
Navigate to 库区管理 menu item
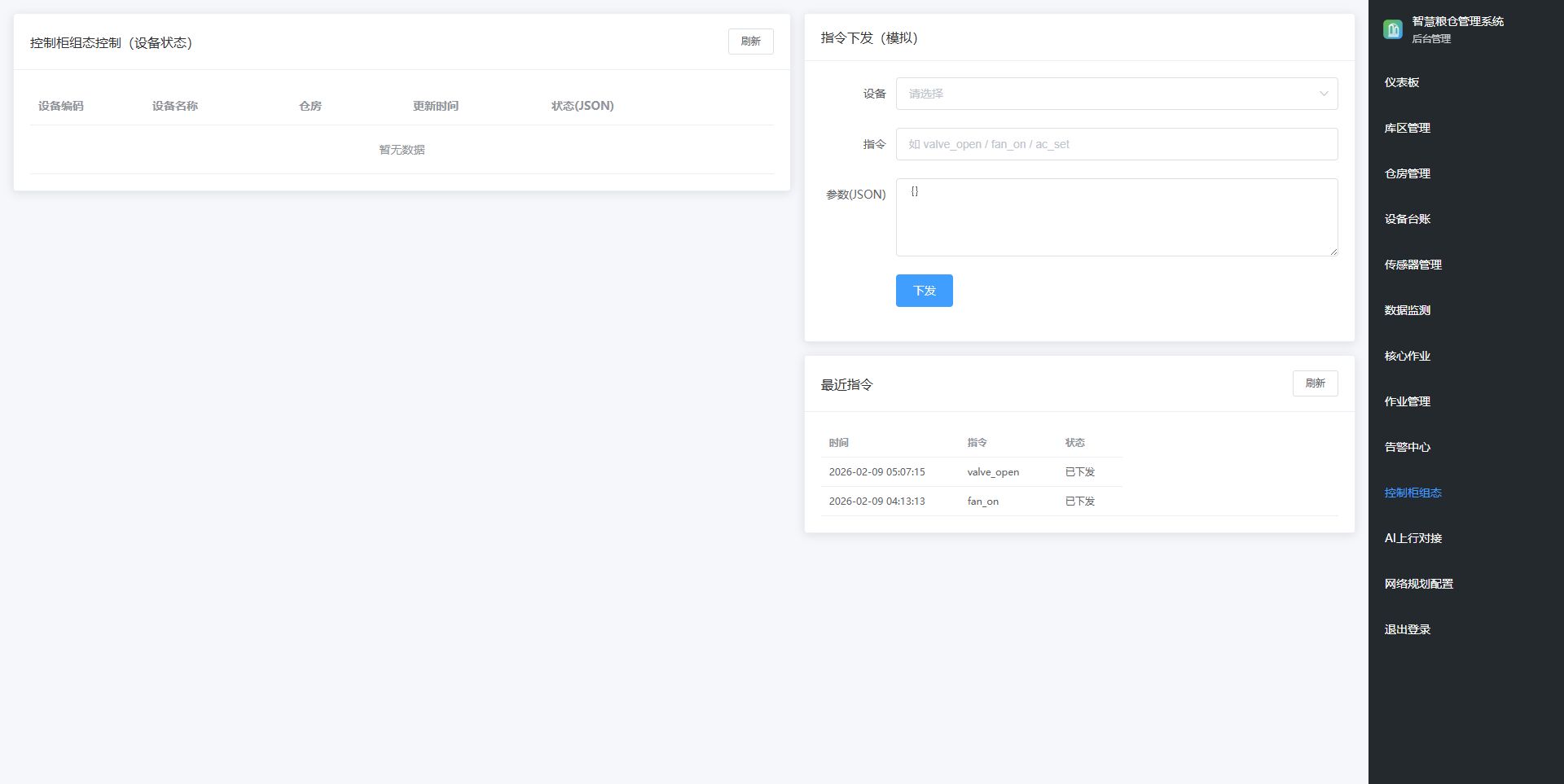click(1407, 128)
